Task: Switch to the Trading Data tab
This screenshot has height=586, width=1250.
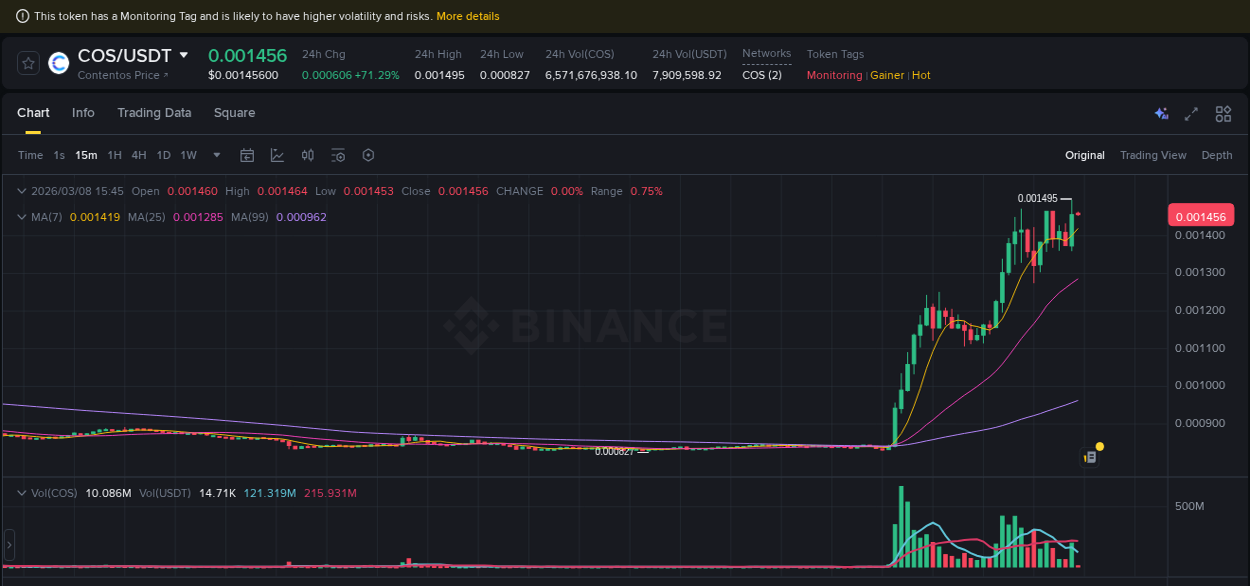Action: tap(154, 113)
